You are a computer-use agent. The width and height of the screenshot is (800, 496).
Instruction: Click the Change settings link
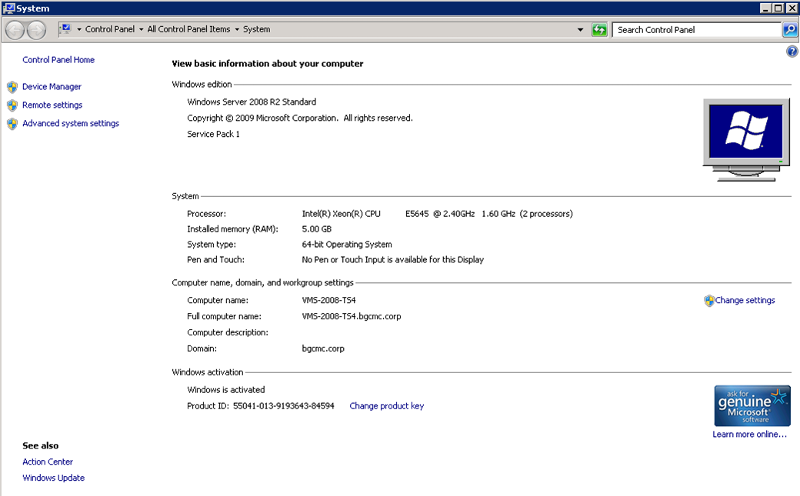[745, 301]
